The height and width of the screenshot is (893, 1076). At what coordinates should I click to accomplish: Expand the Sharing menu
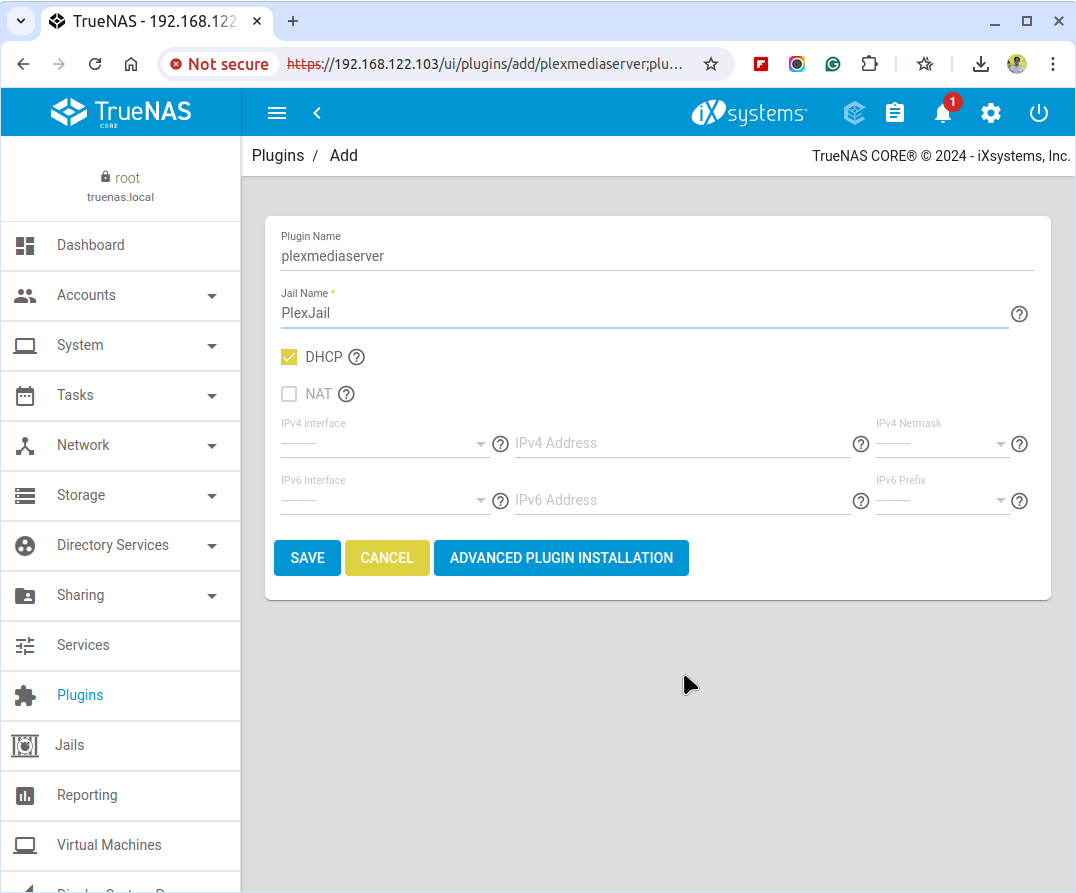click(x=121, y=596)
